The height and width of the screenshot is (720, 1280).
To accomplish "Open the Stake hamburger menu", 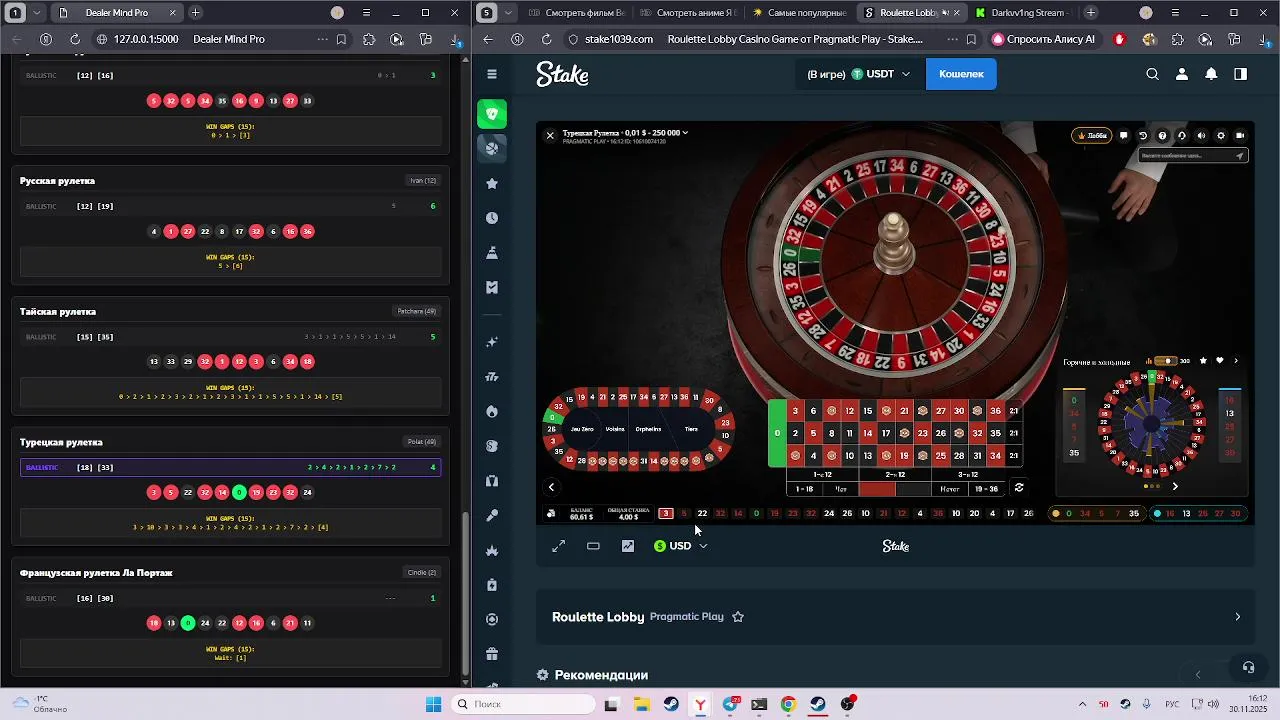I will click(x=491, y=74).
